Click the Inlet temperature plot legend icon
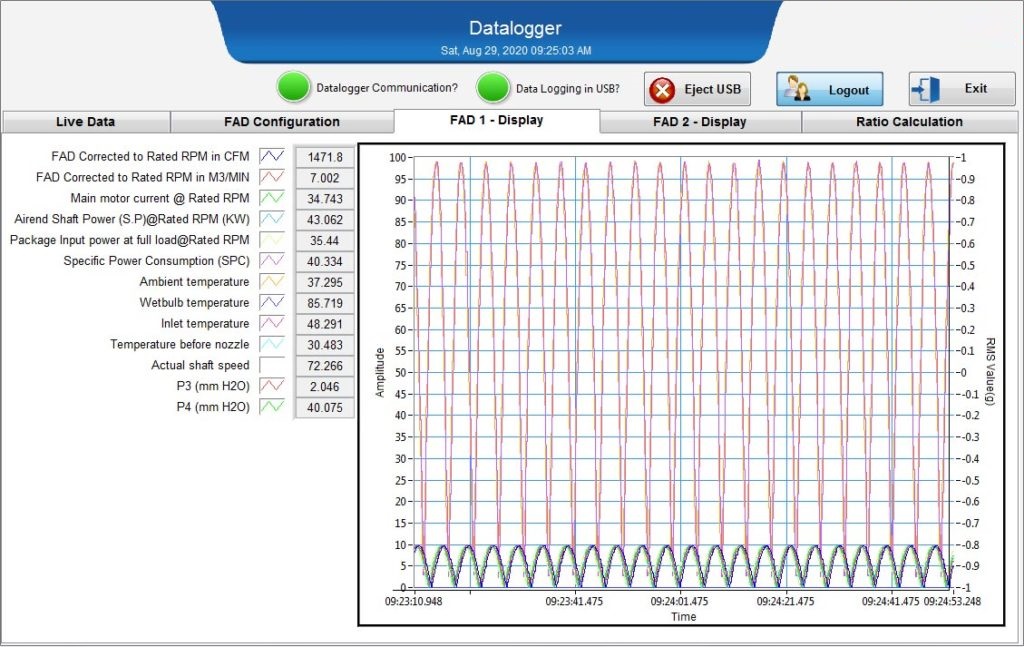 (272, 324)
